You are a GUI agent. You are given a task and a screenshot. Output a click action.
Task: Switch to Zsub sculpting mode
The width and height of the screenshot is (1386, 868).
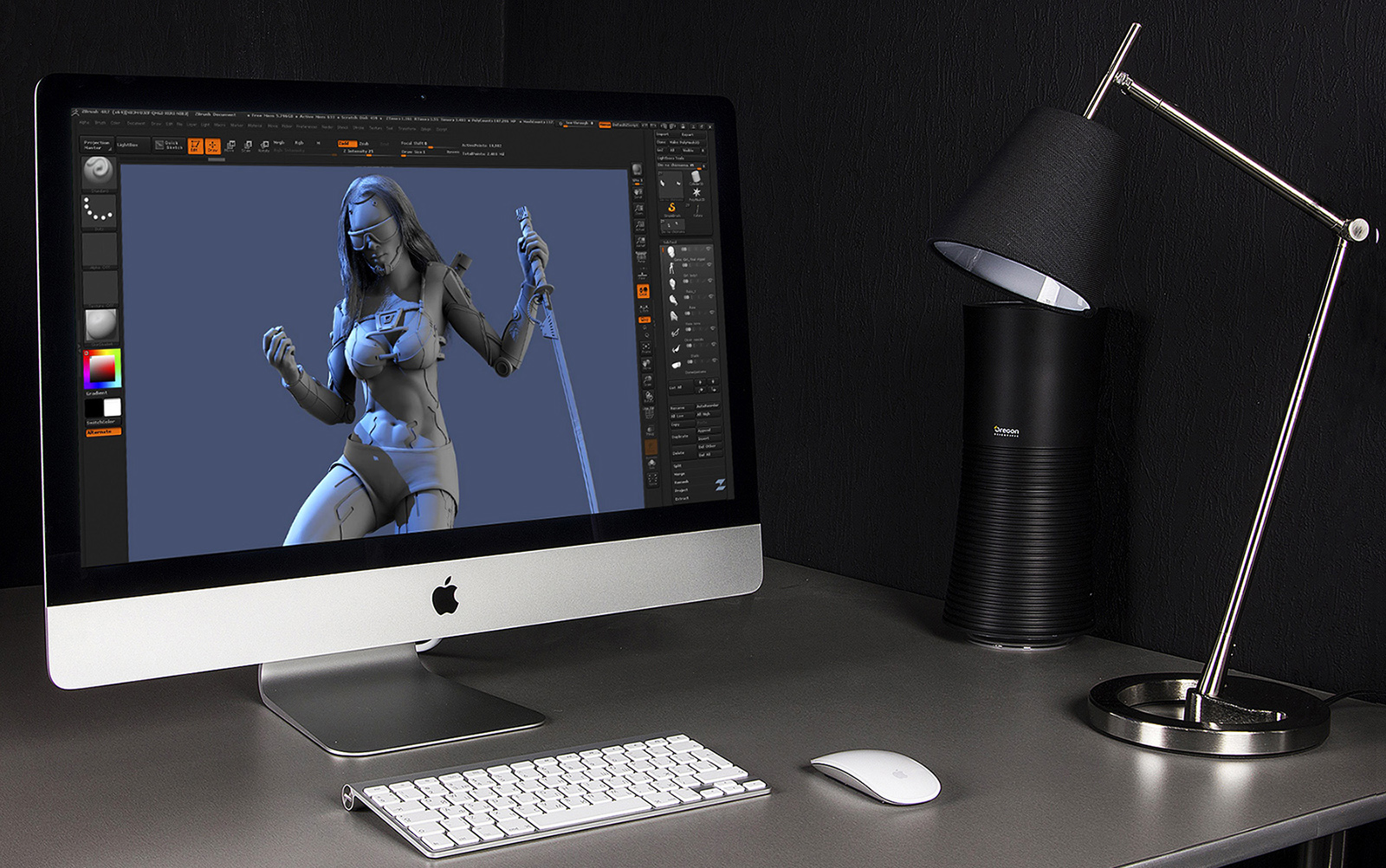tap(364, 144)
